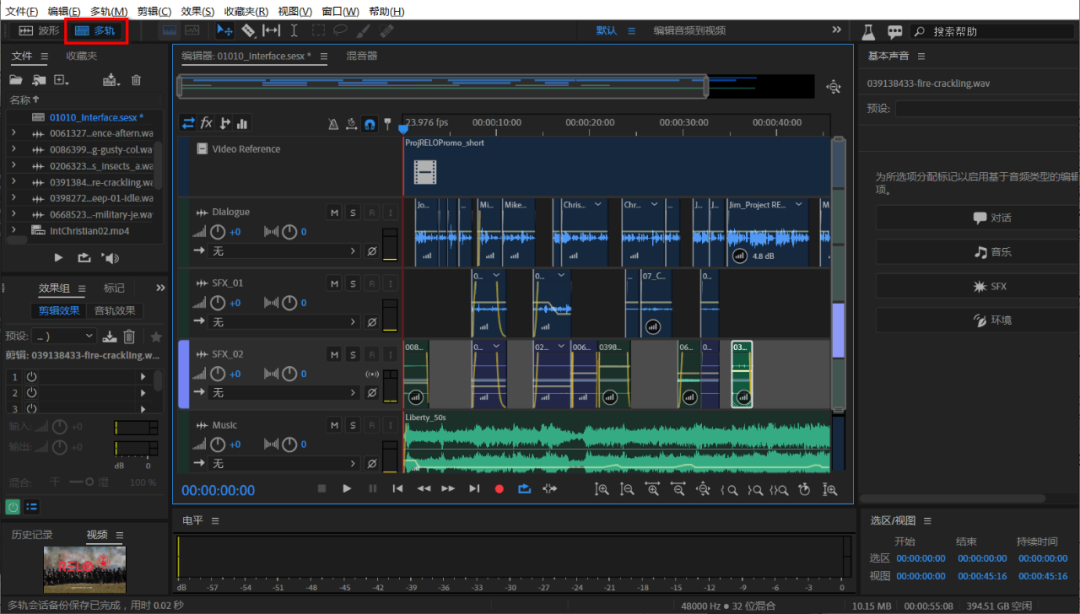Zoom in amplitude icon

coord(601,490)
